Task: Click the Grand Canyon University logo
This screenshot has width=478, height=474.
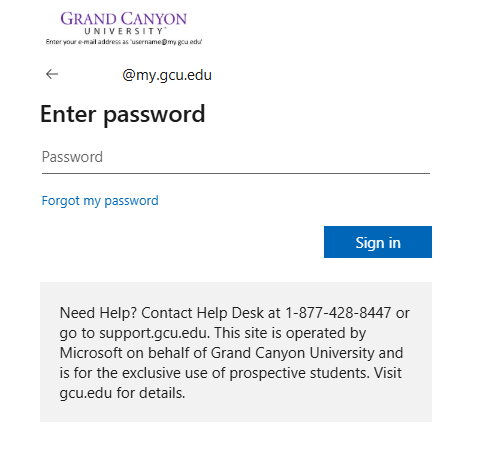Action: click(x=124, y=23)
